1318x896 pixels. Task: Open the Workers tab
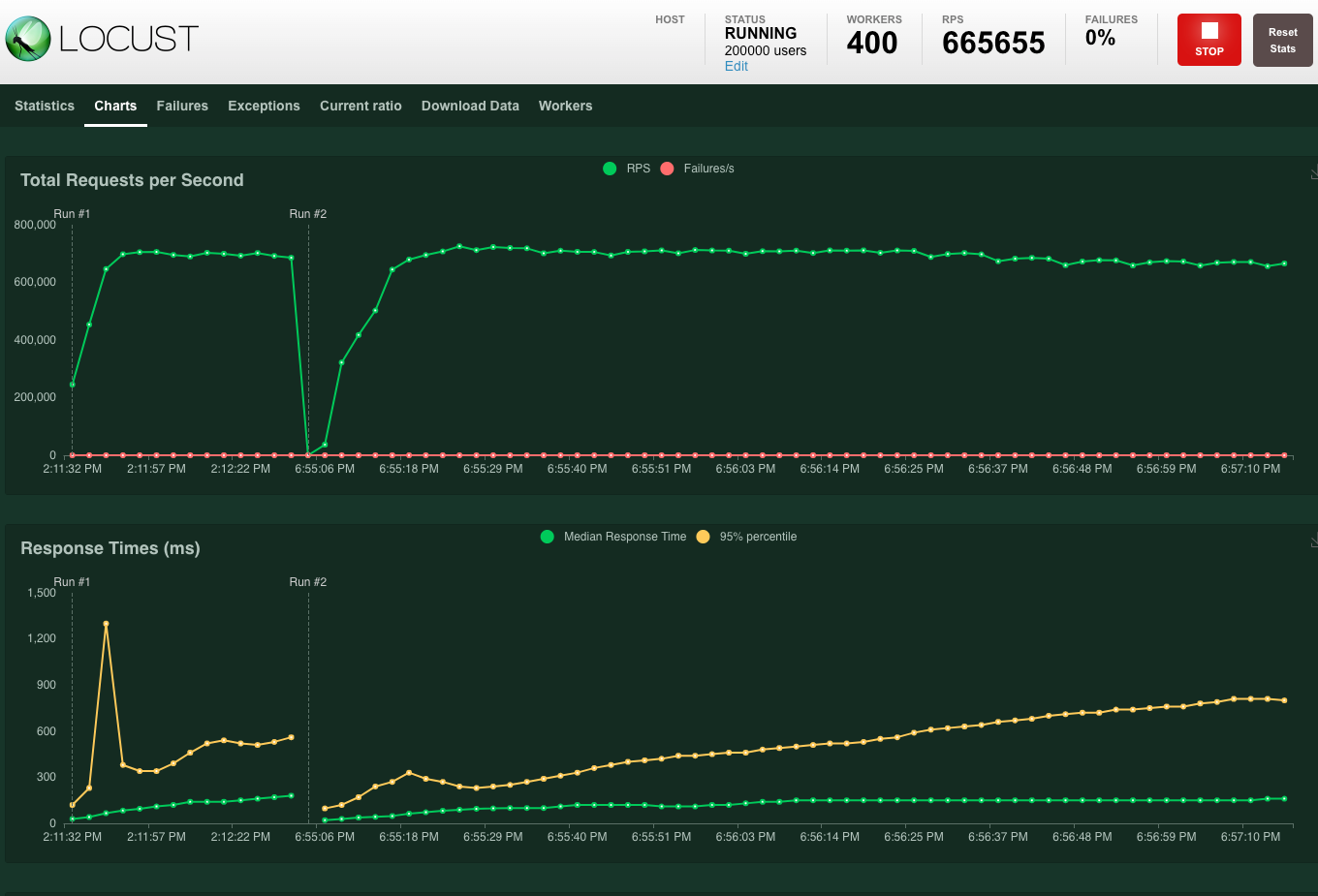(x=565, y=106)
